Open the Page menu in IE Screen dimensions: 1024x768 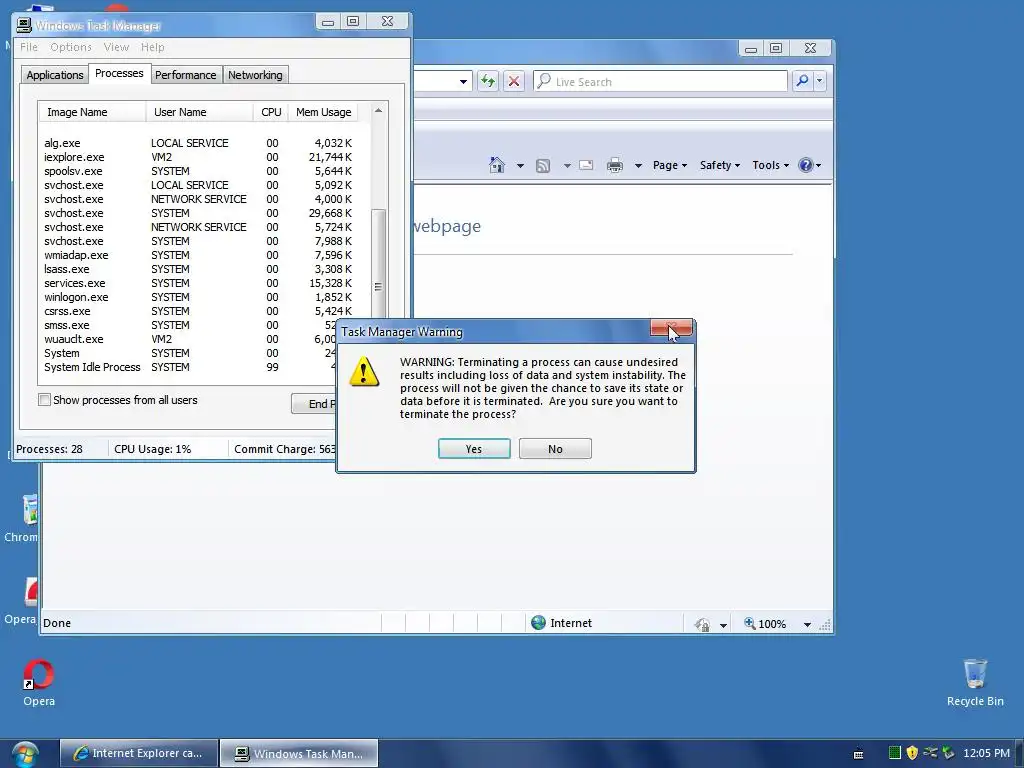(x=670, y=165)
